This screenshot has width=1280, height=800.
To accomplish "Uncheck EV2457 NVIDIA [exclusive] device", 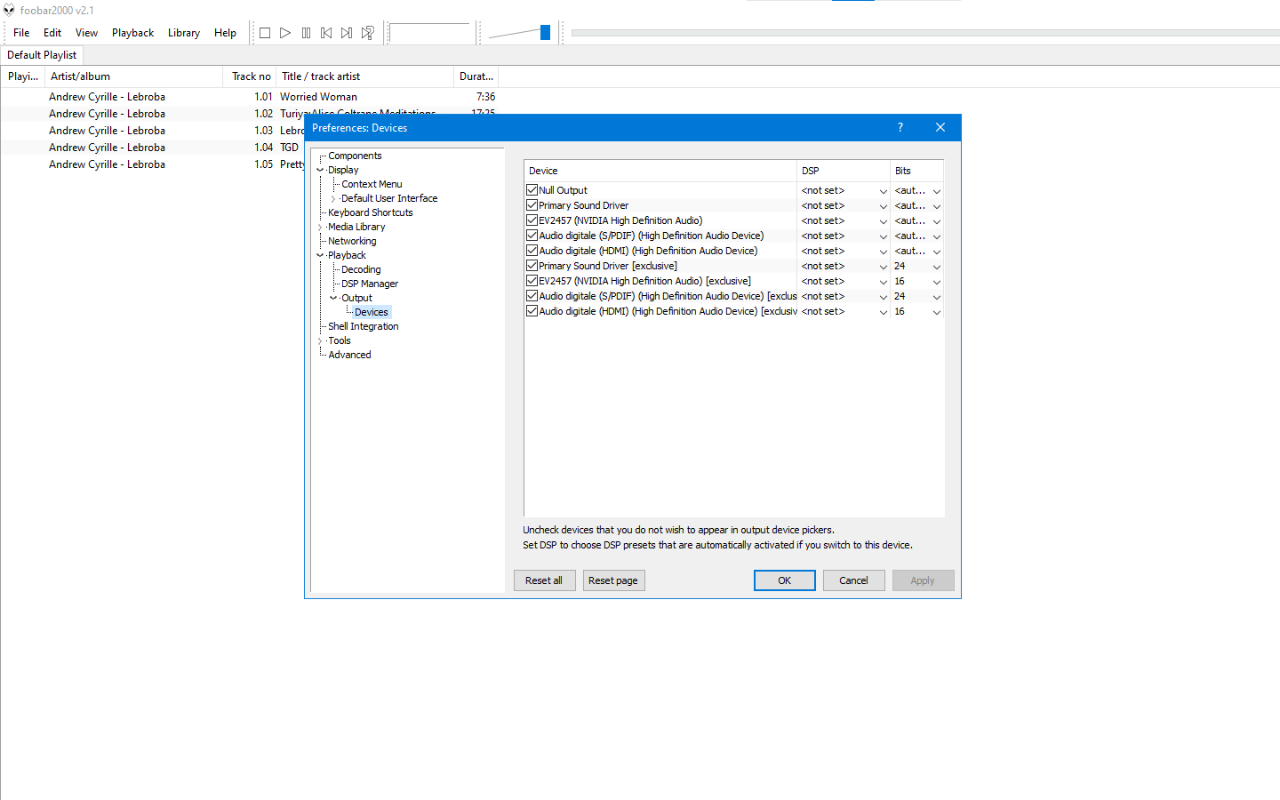I will (532, 281).
